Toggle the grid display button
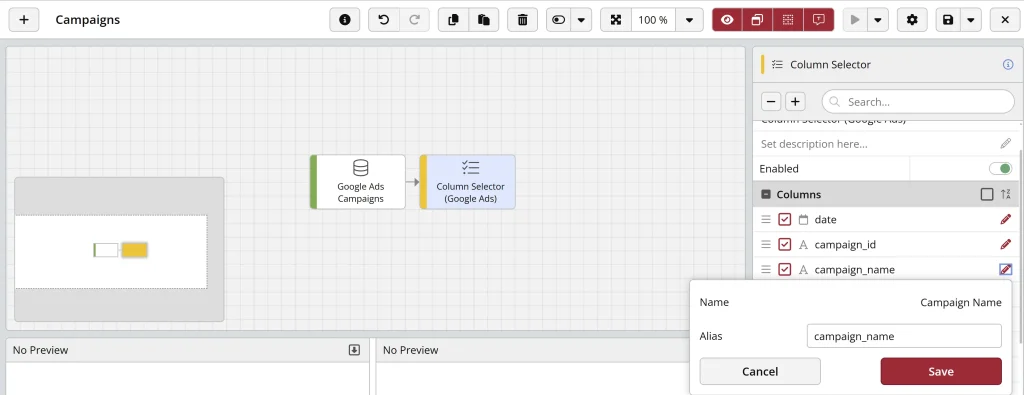Viewport: 1024px width, 395px height. [x=788, y=20]
